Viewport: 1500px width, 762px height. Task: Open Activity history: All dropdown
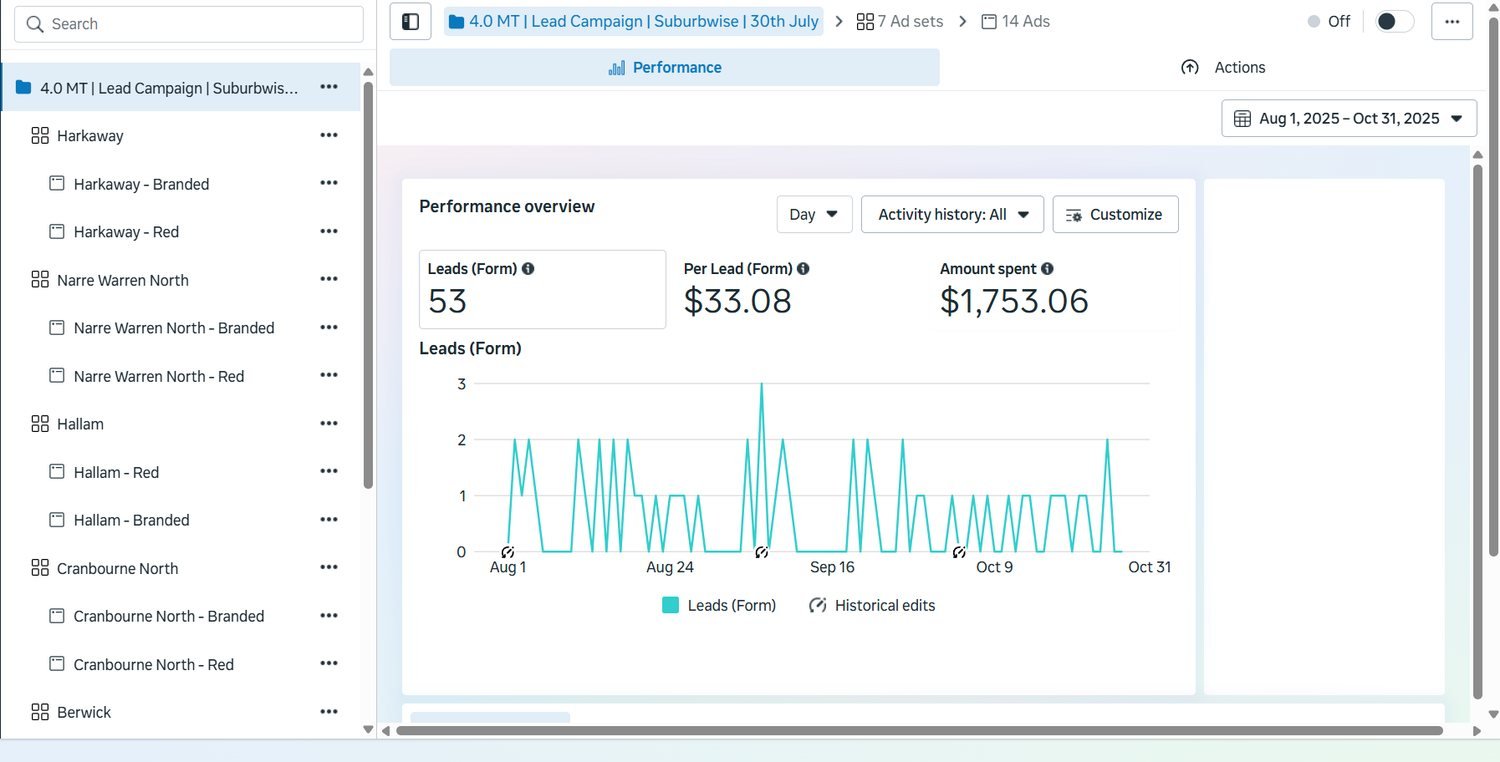click(x=952, y=214)
